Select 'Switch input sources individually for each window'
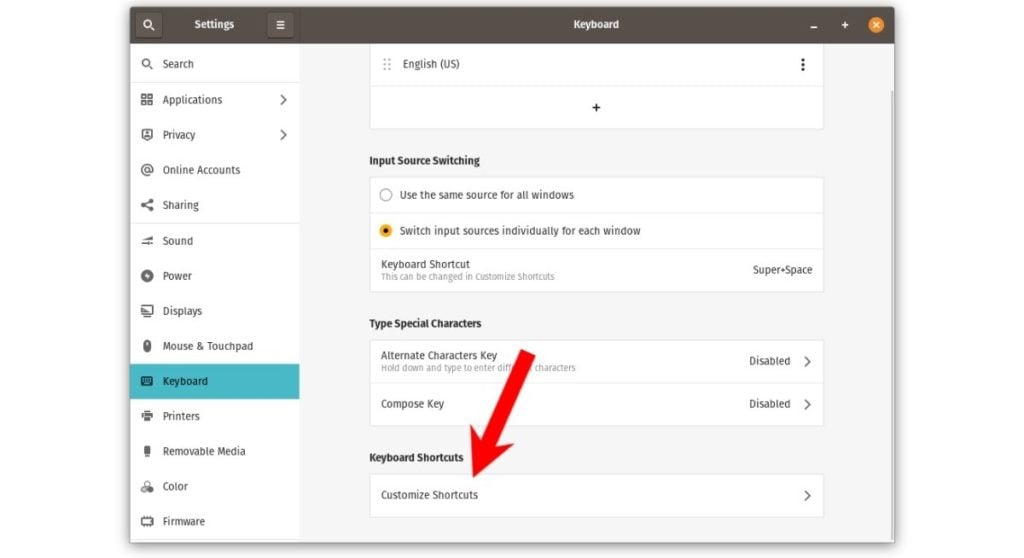The height and width of the screenshot is (558, 1024). click(386, 231)
